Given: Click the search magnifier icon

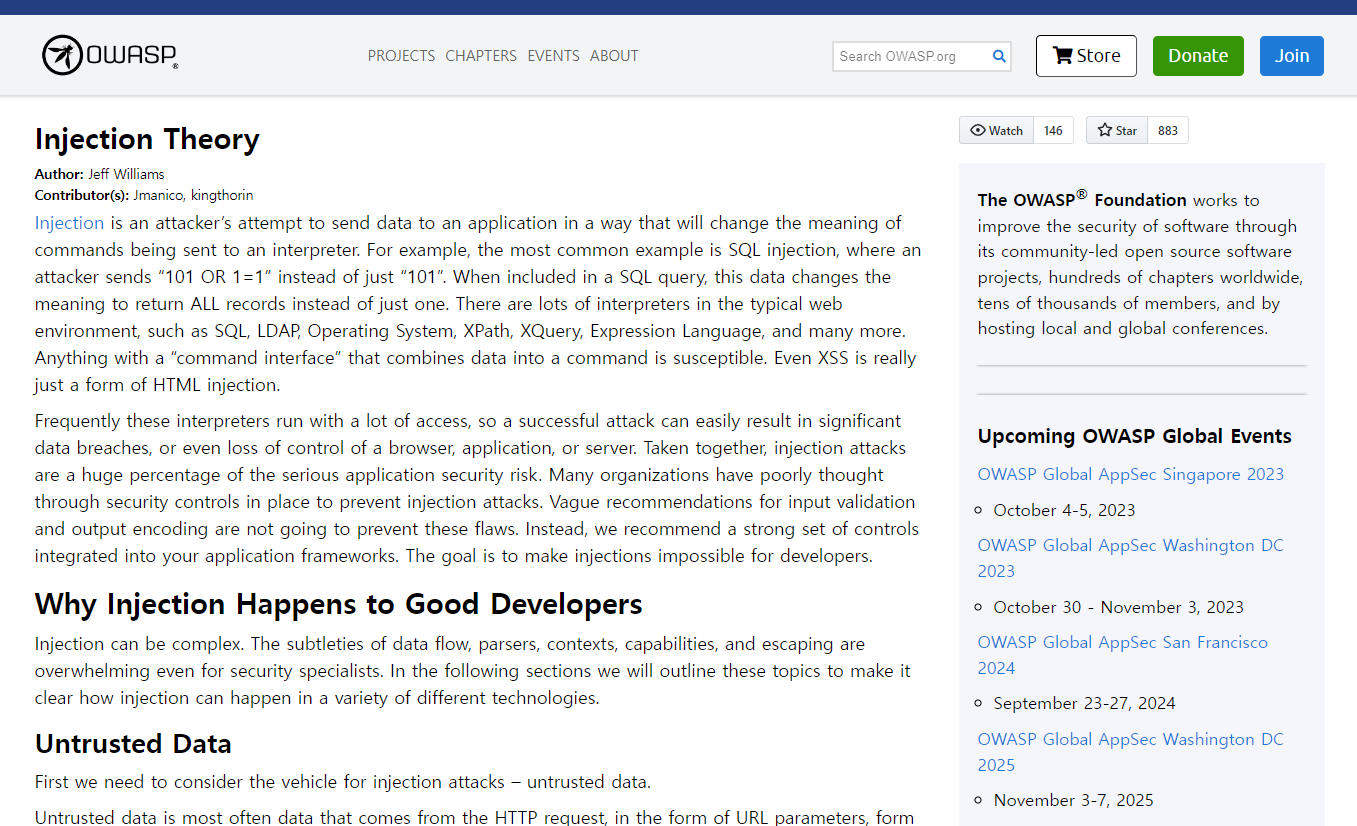Looking at the screenshot, I should 999,56.
